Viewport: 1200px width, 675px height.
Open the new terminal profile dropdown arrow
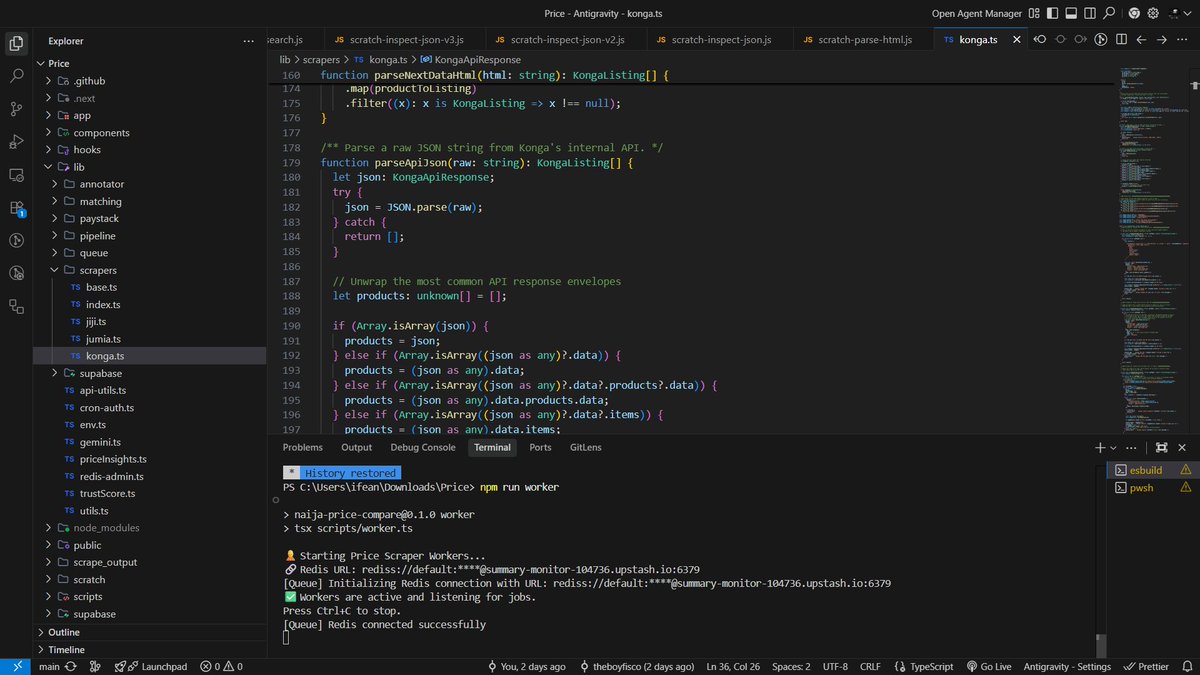point(1113,448)
